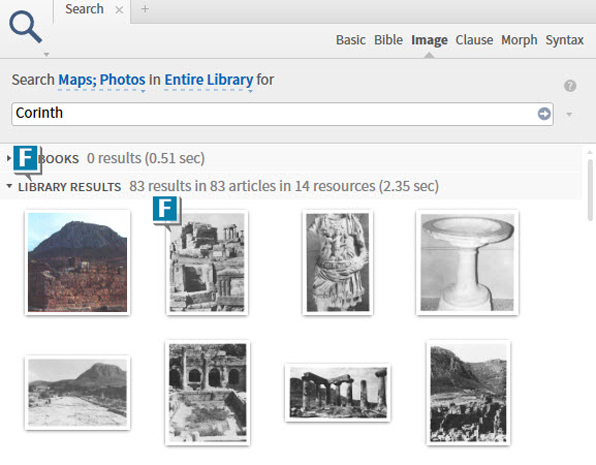Run the search with the arrow button
This screenshot has width=596, height=465.
point(544,113)
